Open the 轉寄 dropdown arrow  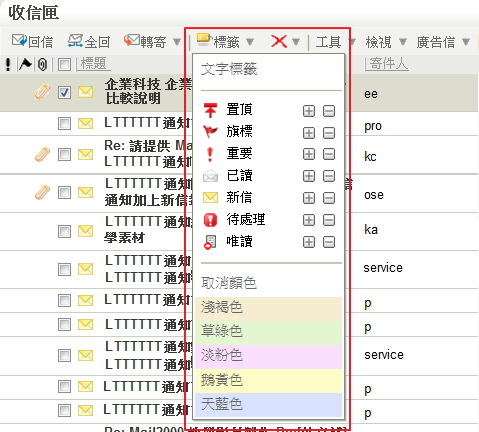coord(177,42)
